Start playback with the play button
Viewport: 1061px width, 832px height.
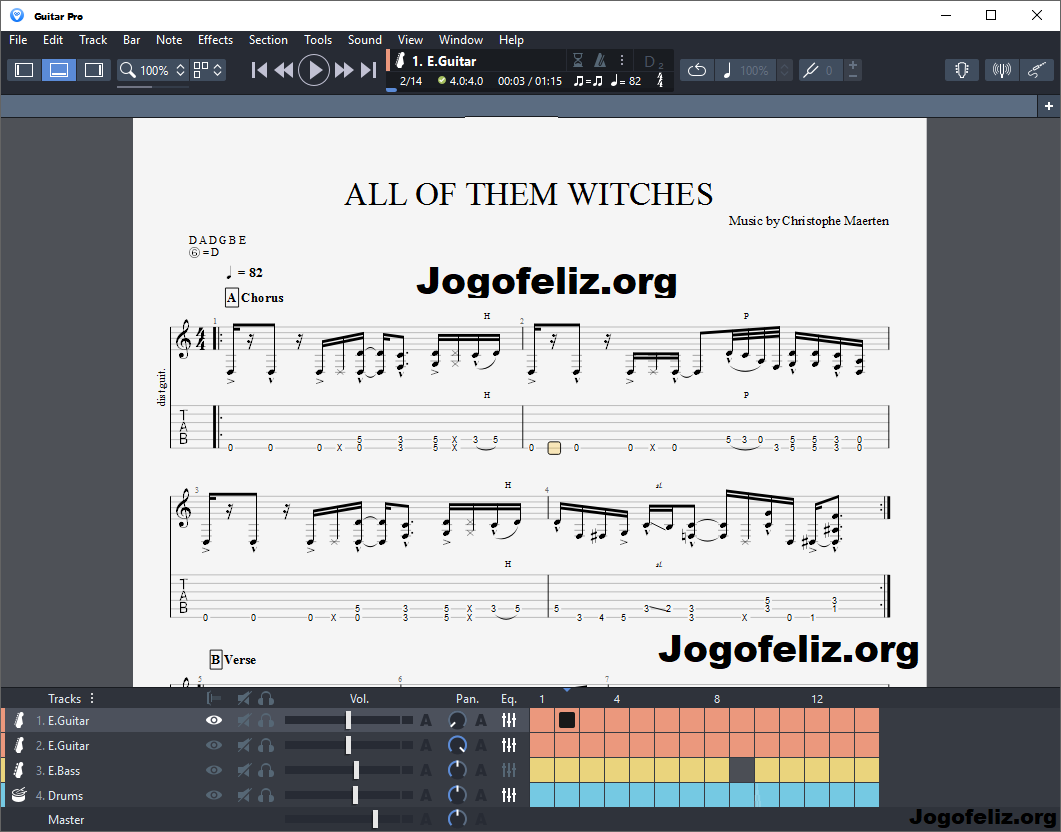click(x=314, y=70)
